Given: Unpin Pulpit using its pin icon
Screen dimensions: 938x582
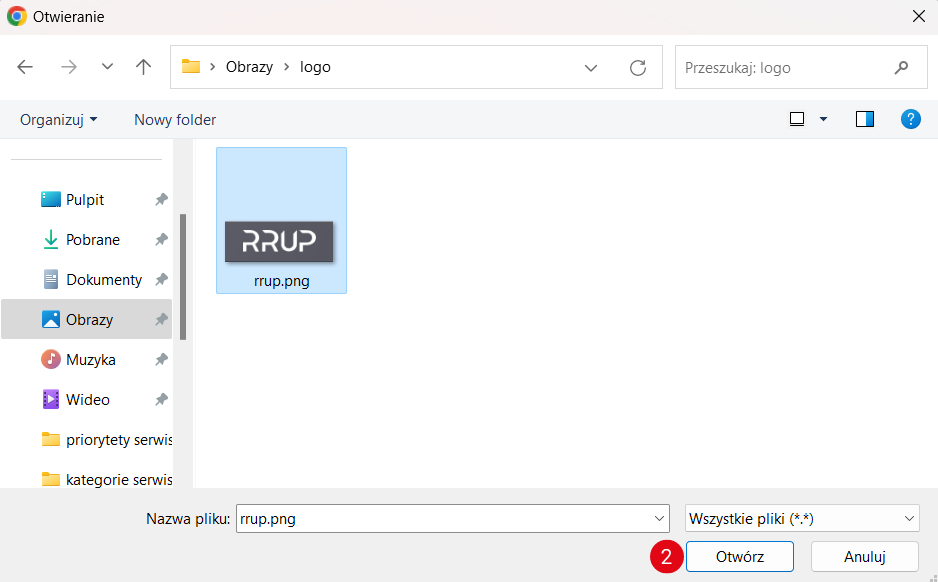Looking at the screenshot, I should (160, 200).
